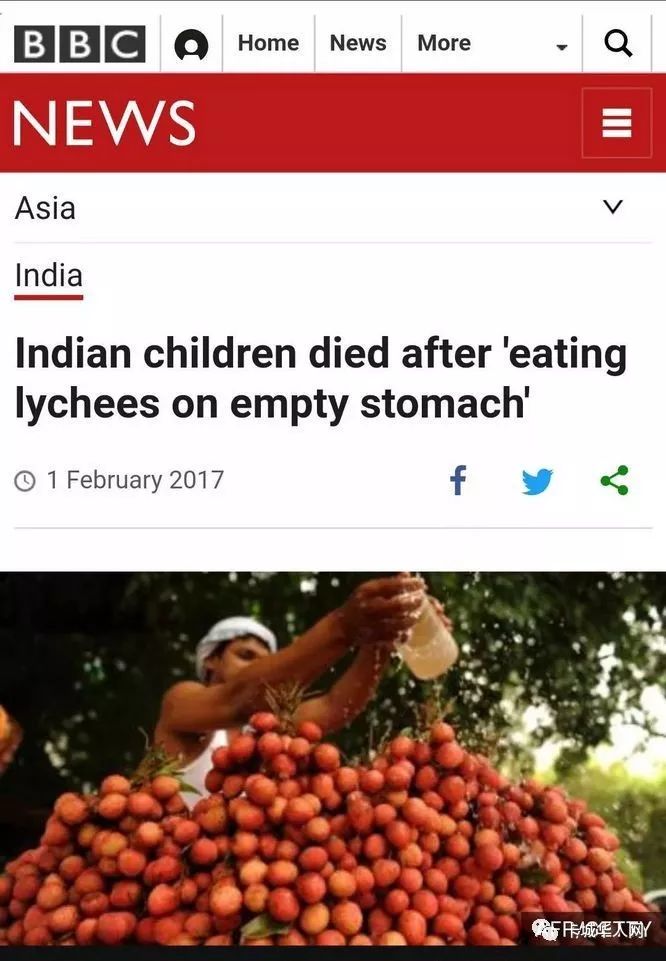Select the India subsection link
Viewport: 666px width, 961px height.
click(x=48, y=276)
